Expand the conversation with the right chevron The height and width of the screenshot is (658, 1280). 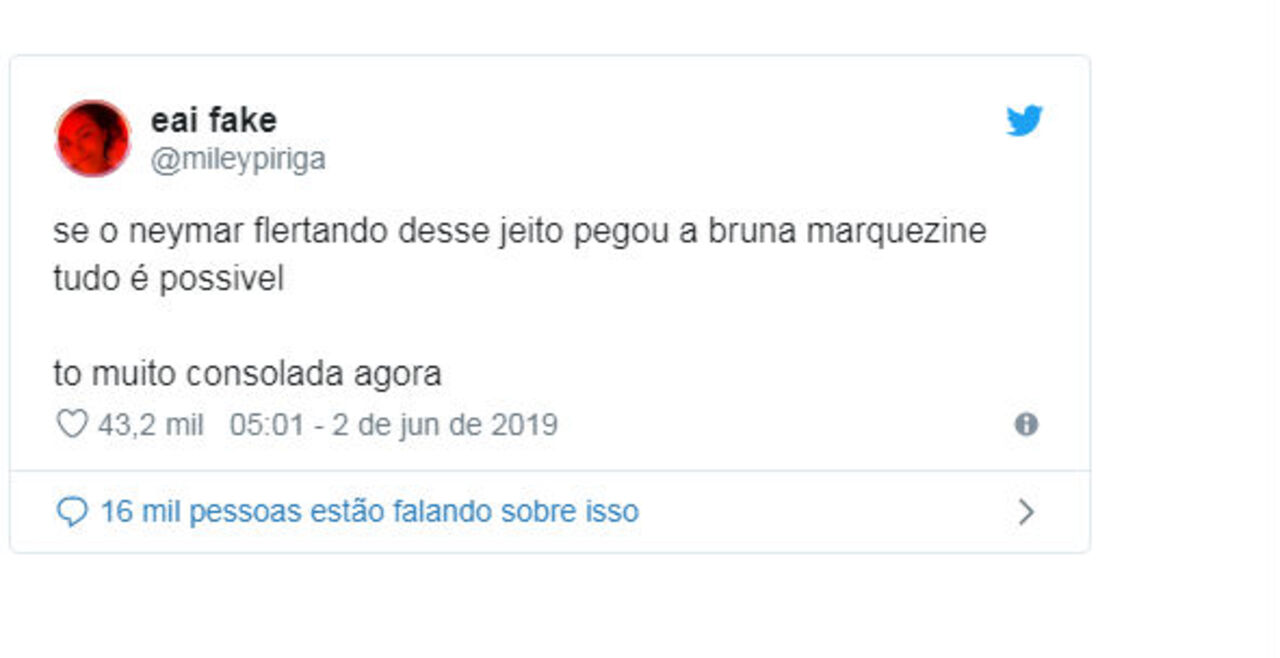1026,513
